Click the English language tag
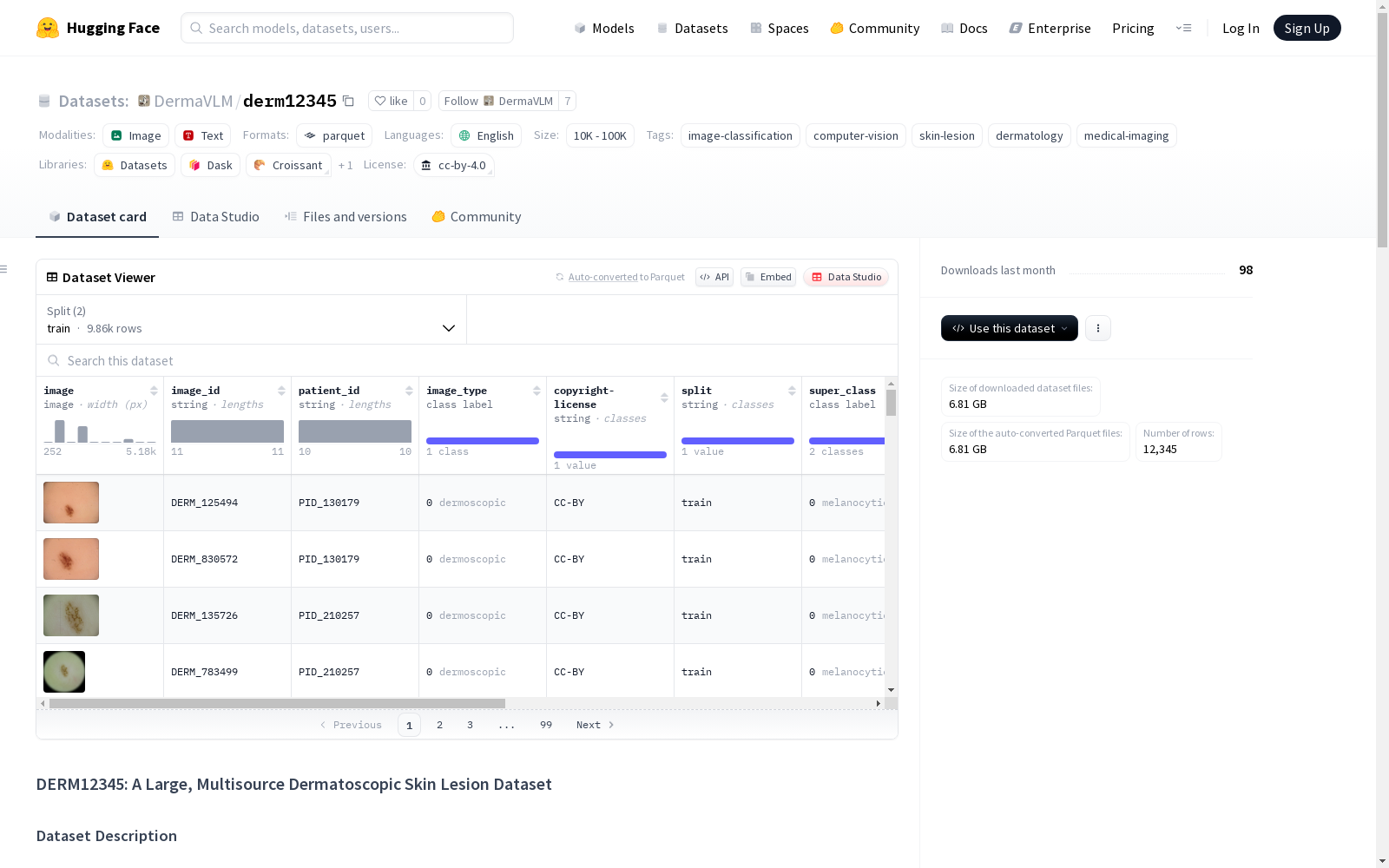 click(486, 135)
